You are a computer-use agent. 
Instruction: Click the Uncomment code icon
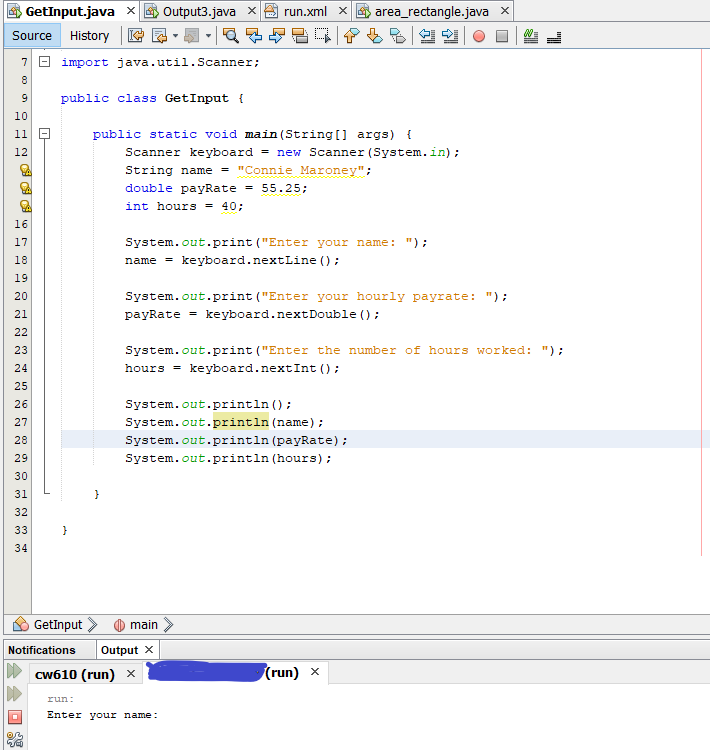click(x=554, y=36)
